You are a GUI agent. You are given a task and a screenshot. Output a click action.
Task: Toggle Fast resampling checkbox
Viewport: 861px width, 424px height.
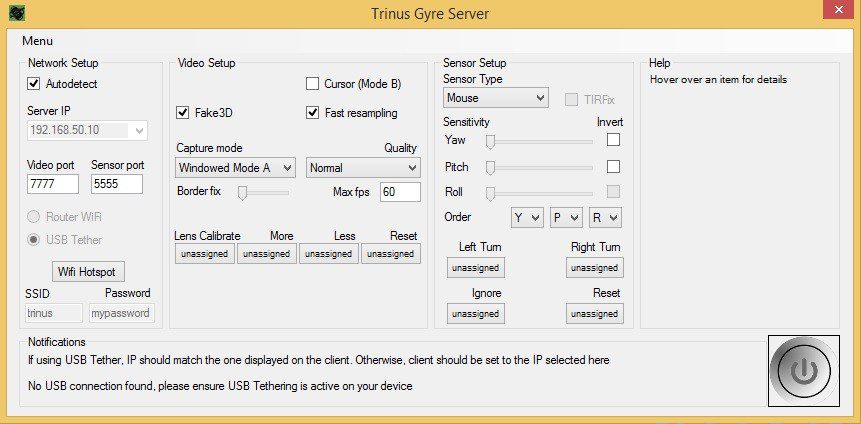pyautogui.click(x=312, y=113)
